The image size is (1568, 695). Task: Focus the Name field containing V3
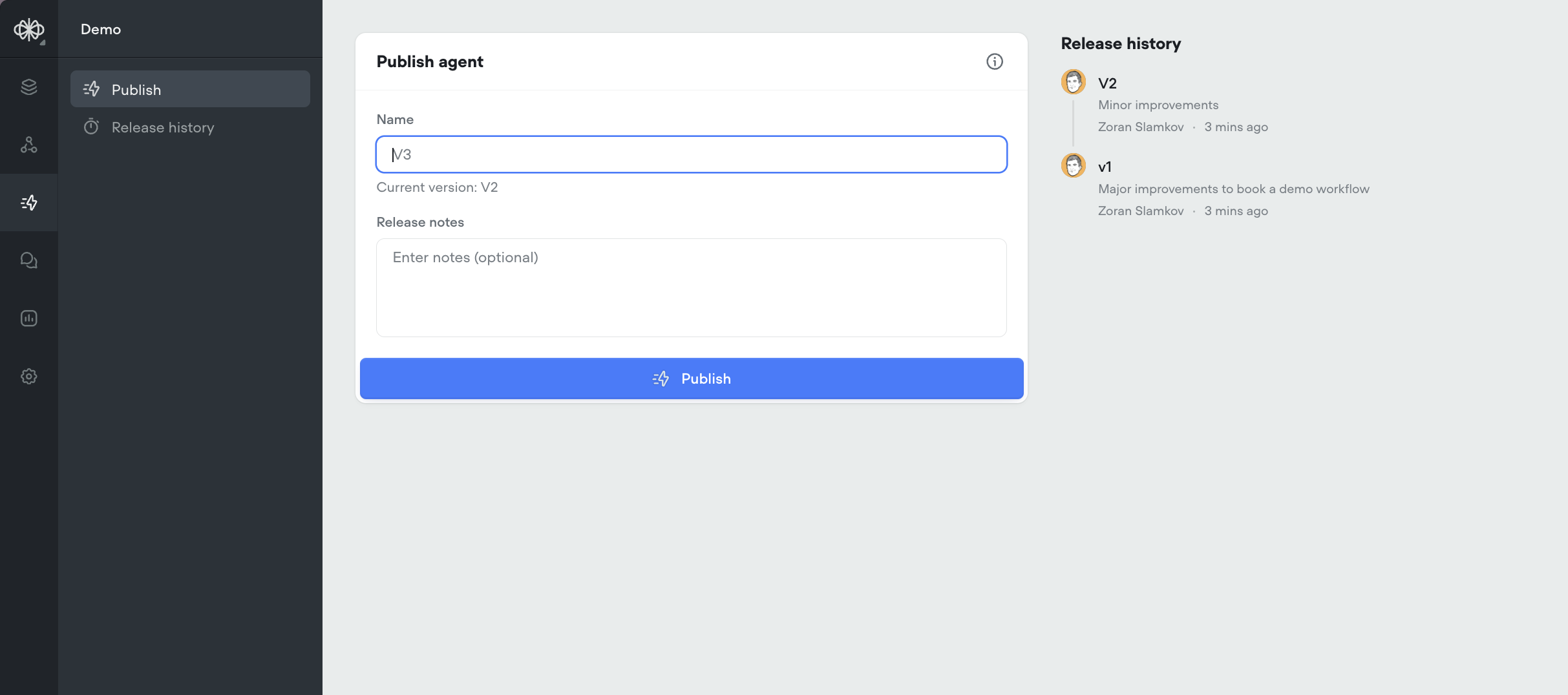pyautogui.click(x=691, y=154)
